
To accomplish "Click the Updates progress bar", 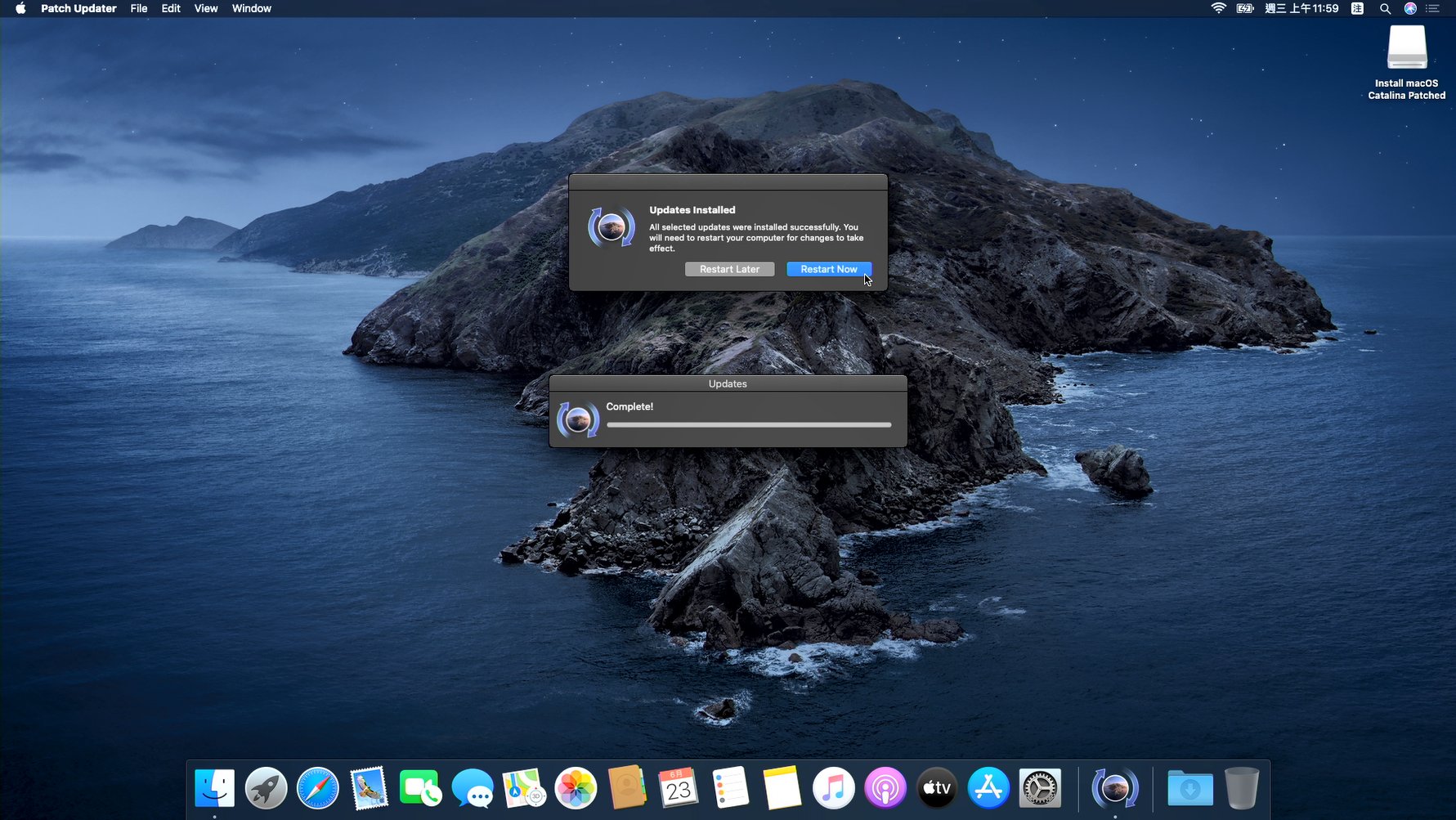I will tap(748, 424).
